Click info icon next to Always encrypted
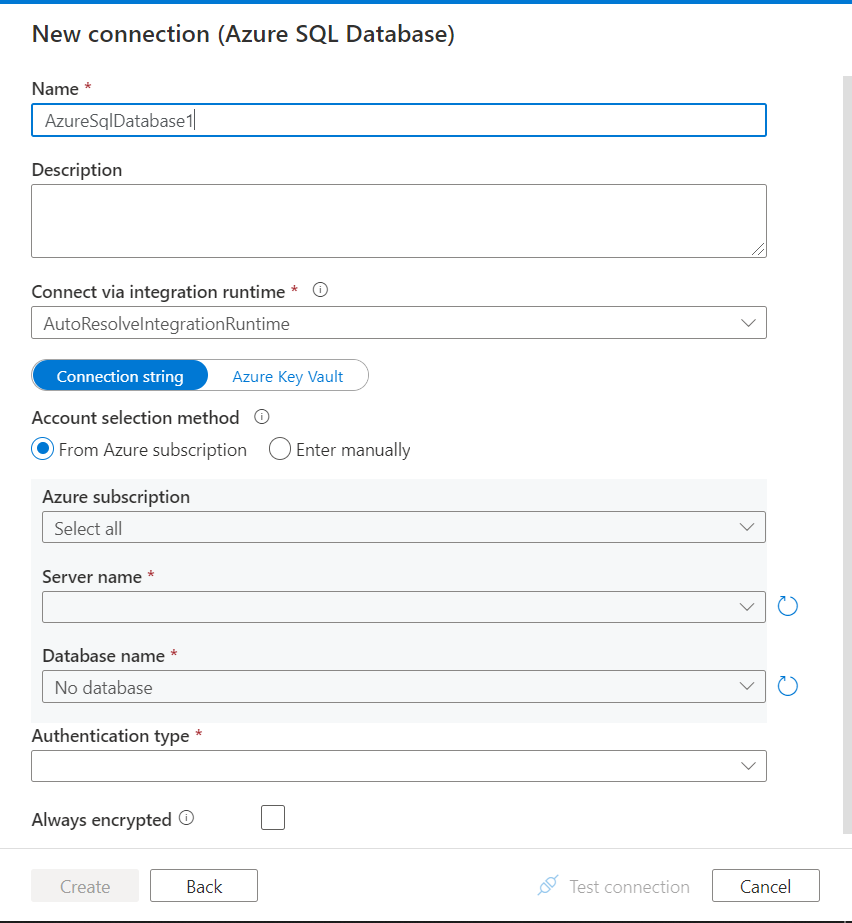Viewport: 852px width, 923px height. (x=186, y=818)
